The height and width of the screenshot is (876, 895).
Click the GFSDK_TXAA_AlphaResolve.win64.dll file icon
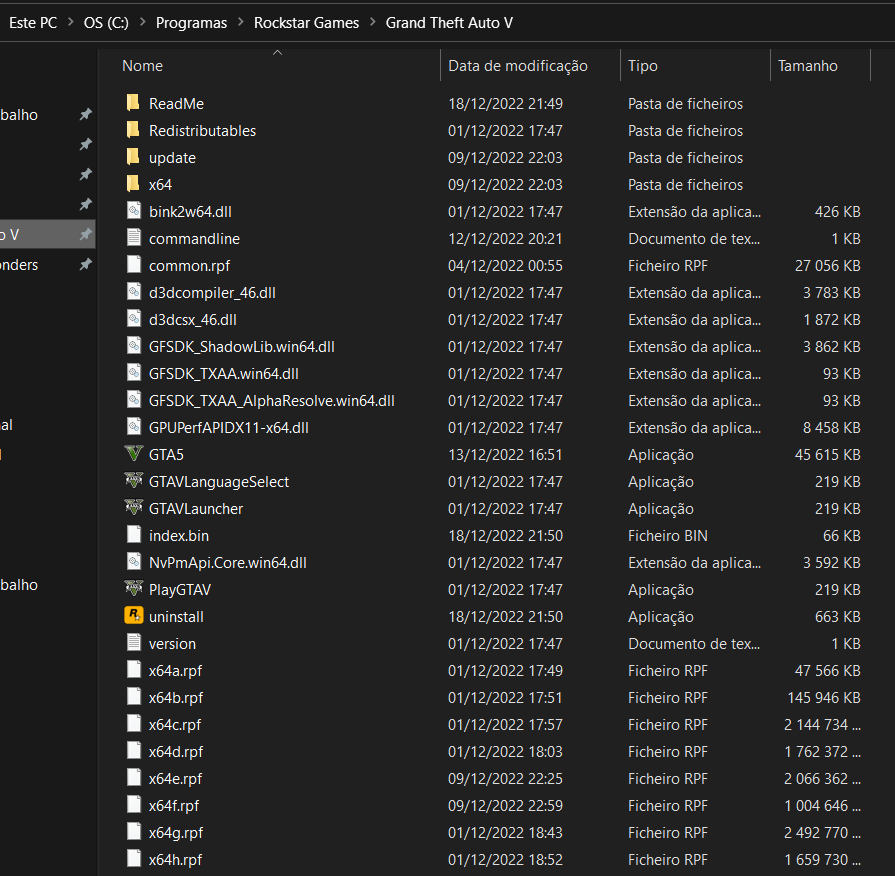134,399
